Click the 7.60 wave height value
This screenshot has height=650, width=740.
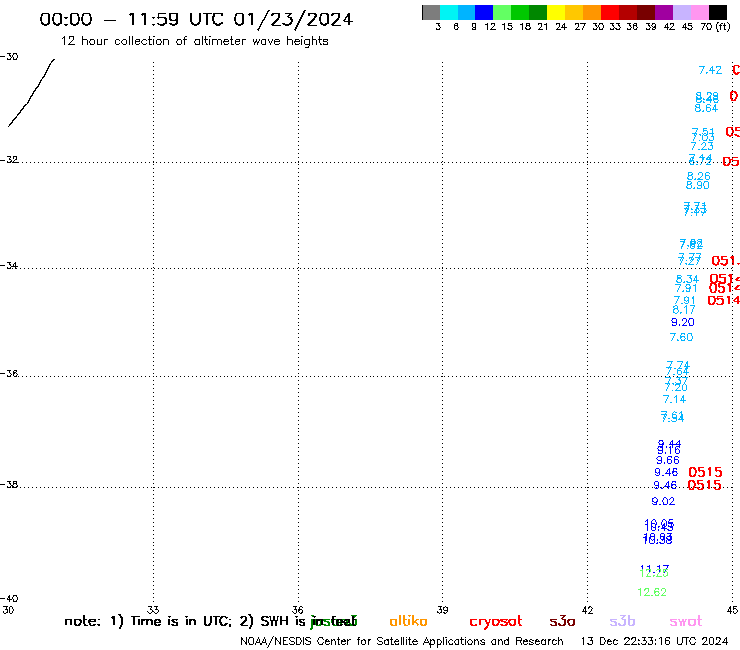coord(681,337)
